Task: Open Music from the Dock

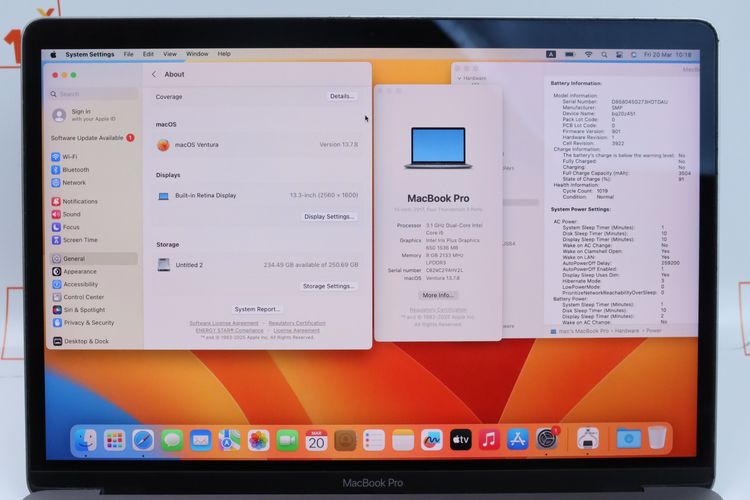Action: tap(489, 440)
